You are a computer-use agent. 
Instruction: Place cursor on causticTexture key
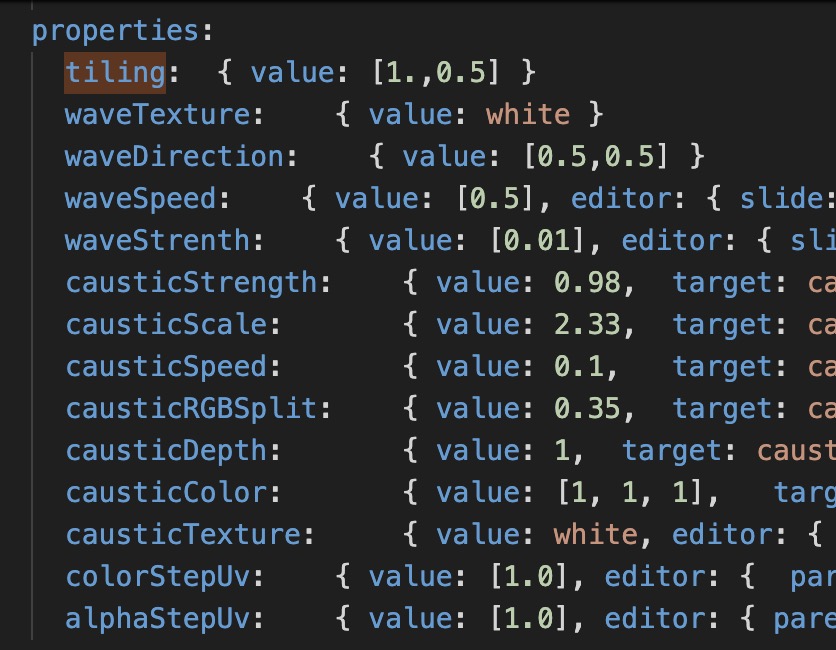[x=183, y=535]
